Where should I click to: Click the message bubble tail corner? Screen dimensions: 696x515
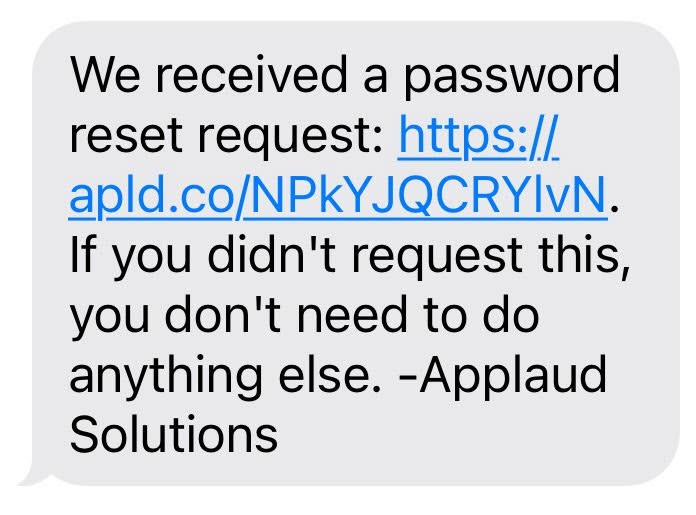click(x=31, y=479)
